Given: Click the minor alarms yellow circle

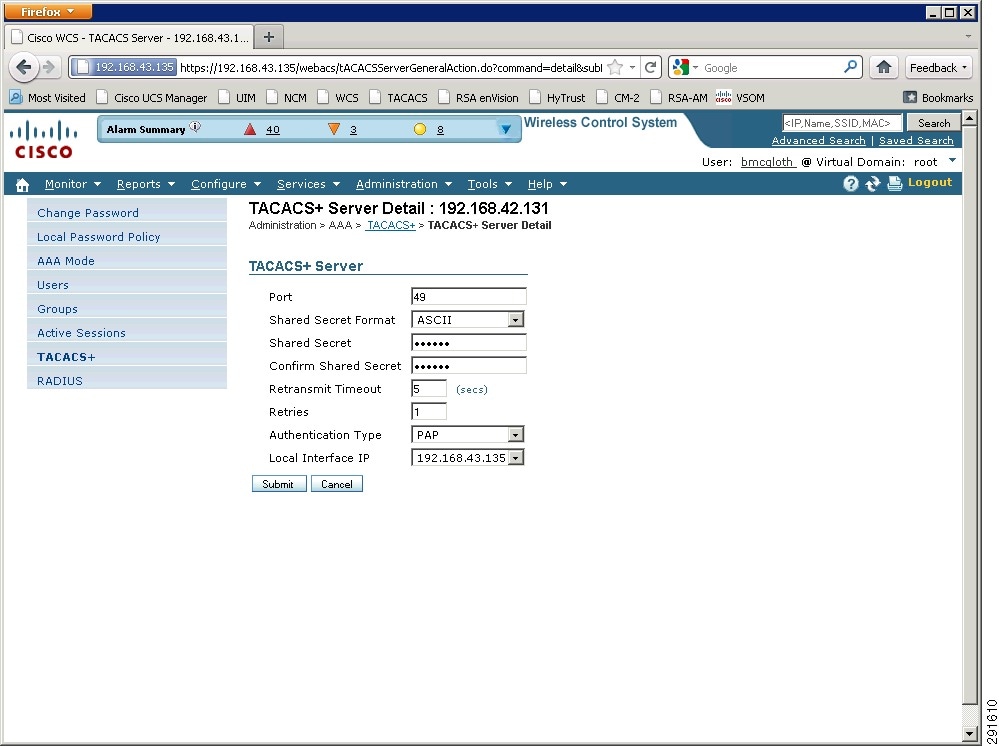Looking at the screenshot, I should pos(419,129).
